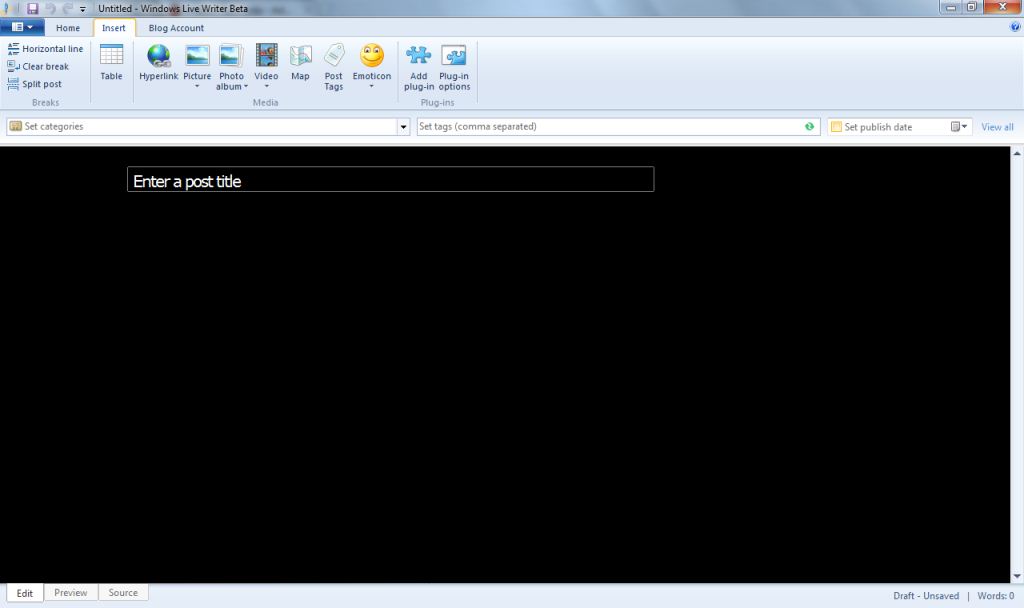This screenshot has width=1024, height=608.
Task: Switch to the Source view tab
Action: point(123,592)
